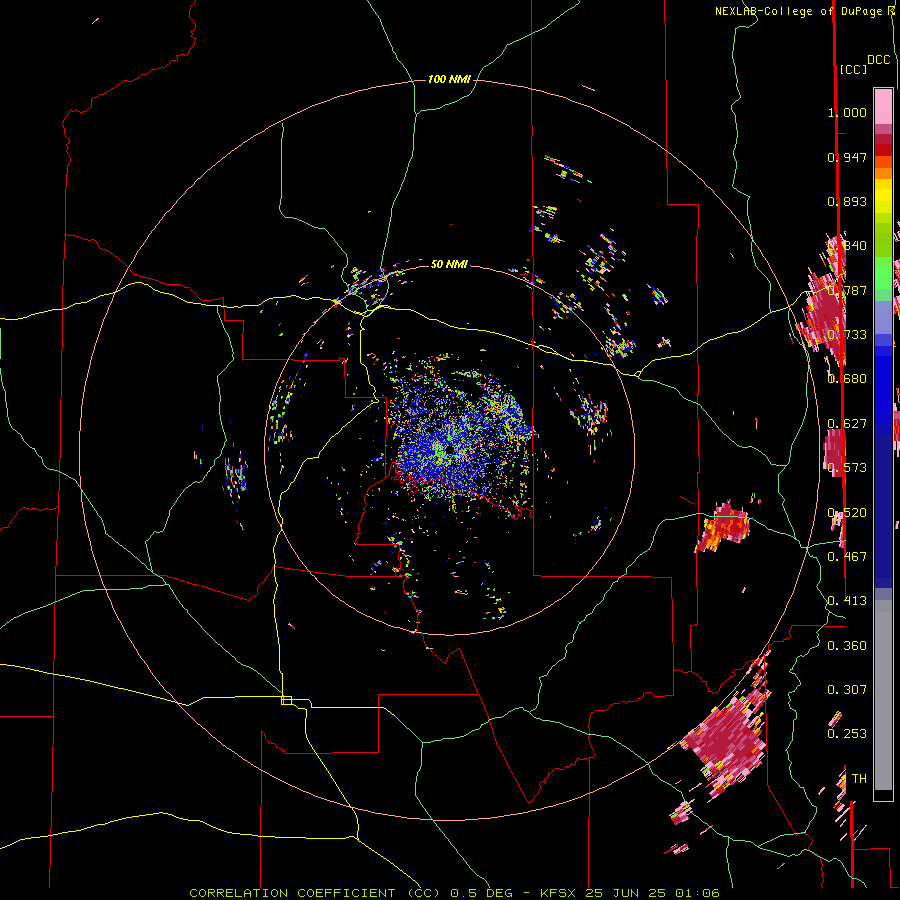
Task: Click the 0.680 scale value
Action: (847, 379)
